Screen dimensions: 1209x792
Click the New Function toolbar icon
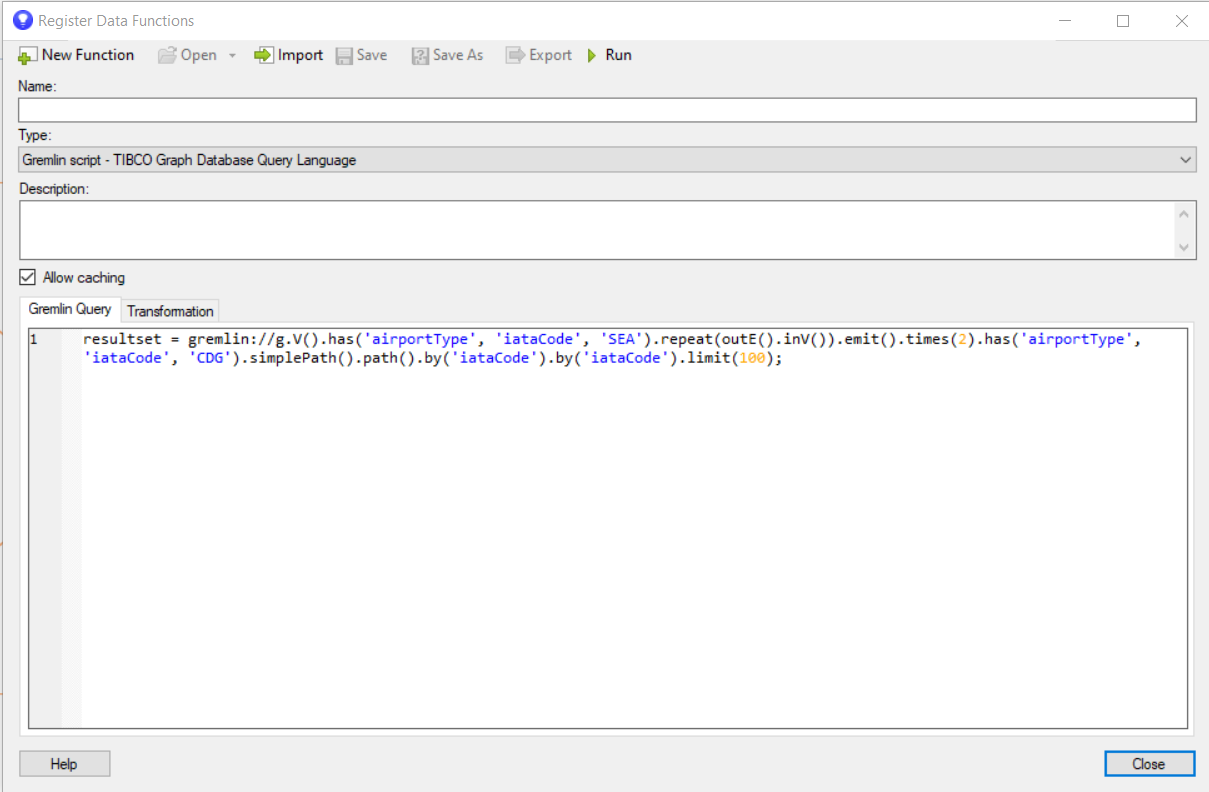click(x=28, y=56)
